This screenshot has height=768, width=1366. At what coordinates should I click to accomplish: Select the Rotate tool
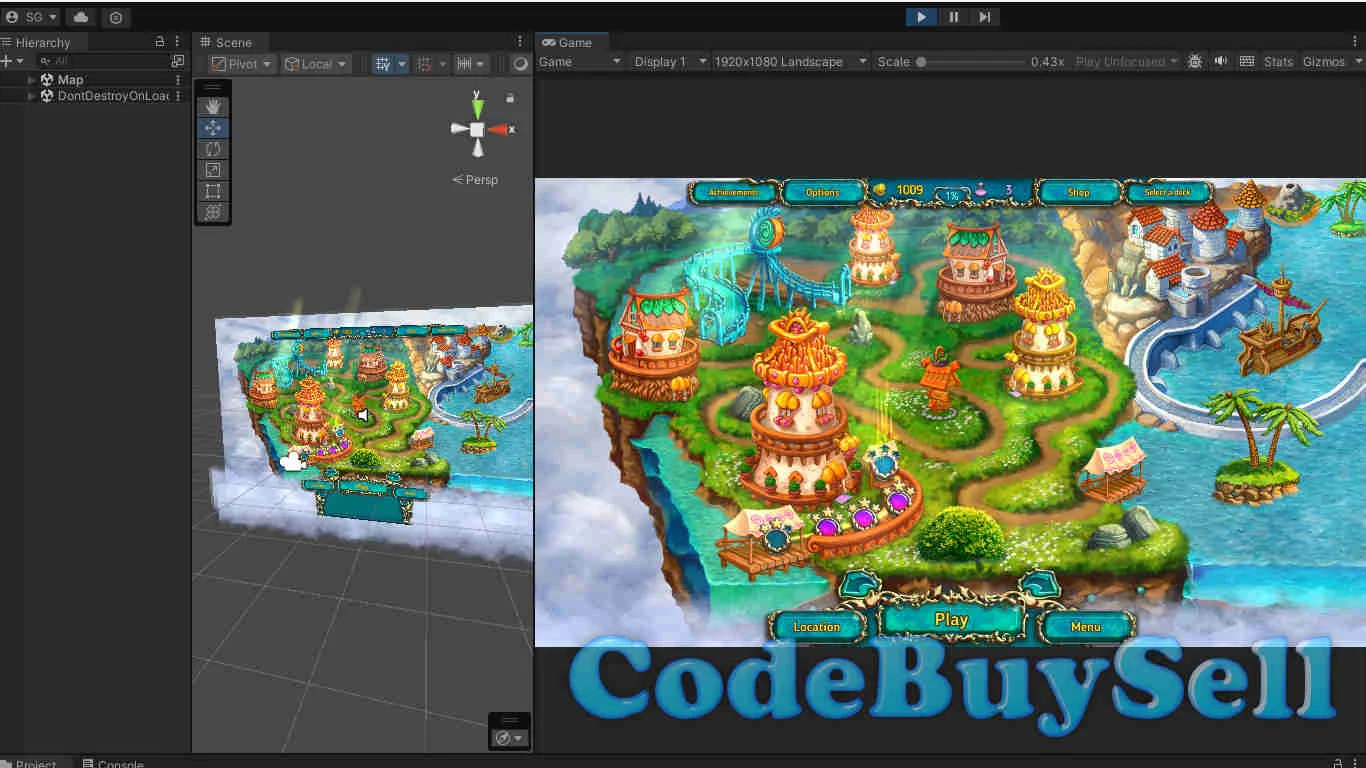click(x=213, y=149)
